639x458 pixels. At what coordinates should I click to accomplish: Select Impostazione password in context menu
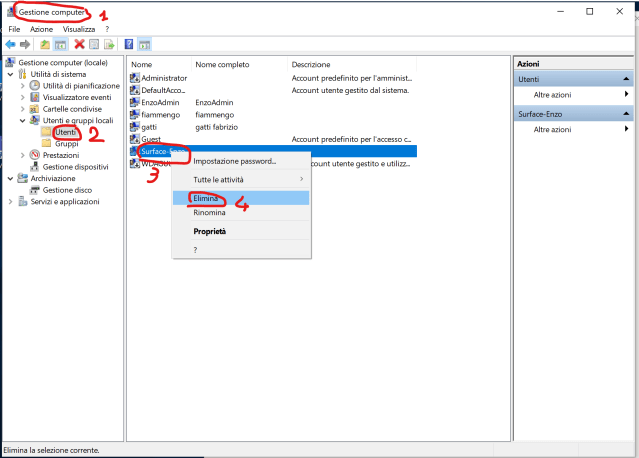pyautogui.click(x=234, y=160)
